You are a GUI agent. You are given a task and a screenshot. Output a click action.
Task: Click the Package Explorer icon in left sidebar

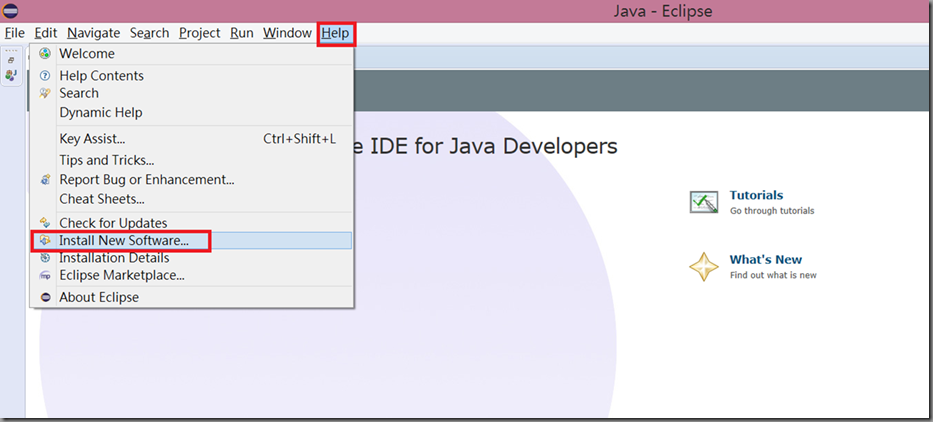11,75
